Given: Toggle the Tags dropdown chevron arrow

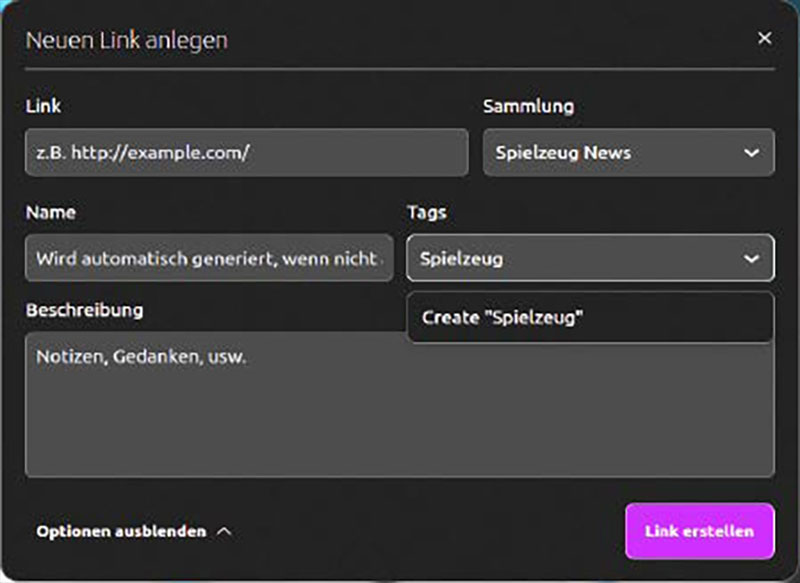Looking at the screenshot, I should 751,259.
